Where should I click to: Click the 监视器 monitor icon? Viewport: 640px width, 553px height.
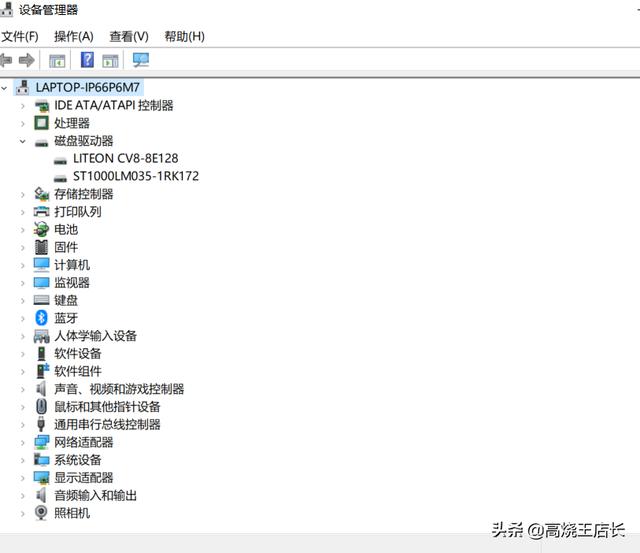point(41,282)
